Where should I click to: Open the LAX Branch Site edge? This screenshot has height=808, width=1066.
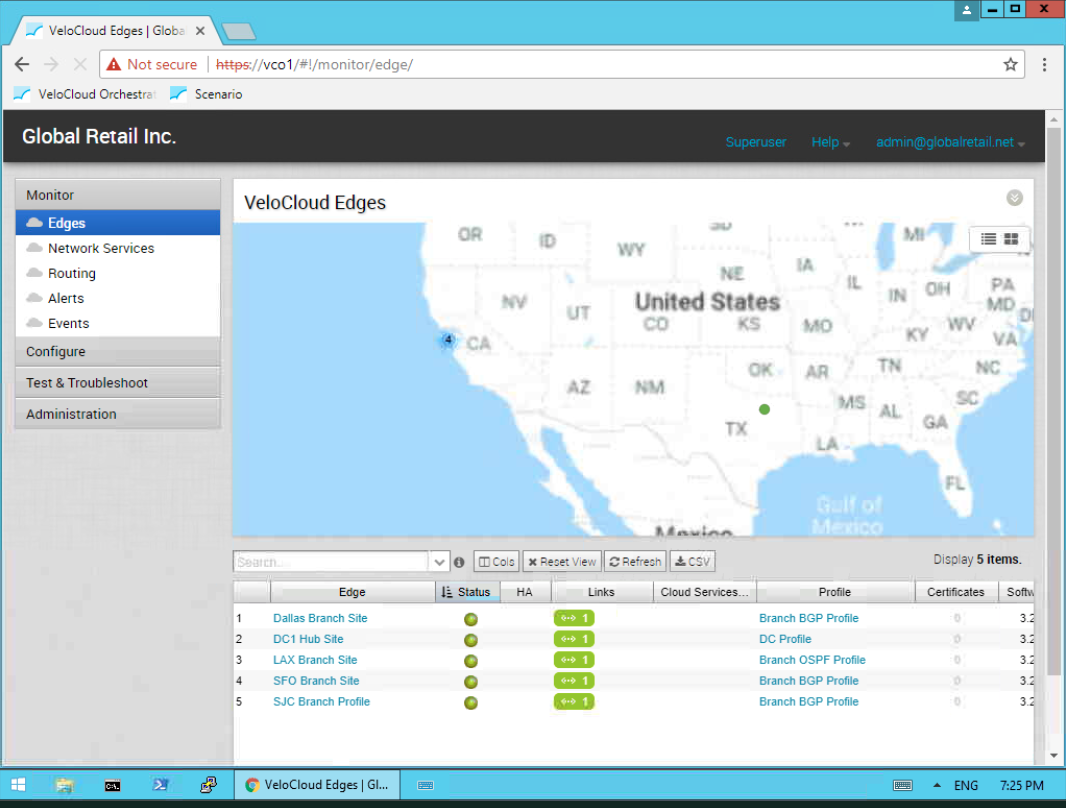[x=315, y=660]
